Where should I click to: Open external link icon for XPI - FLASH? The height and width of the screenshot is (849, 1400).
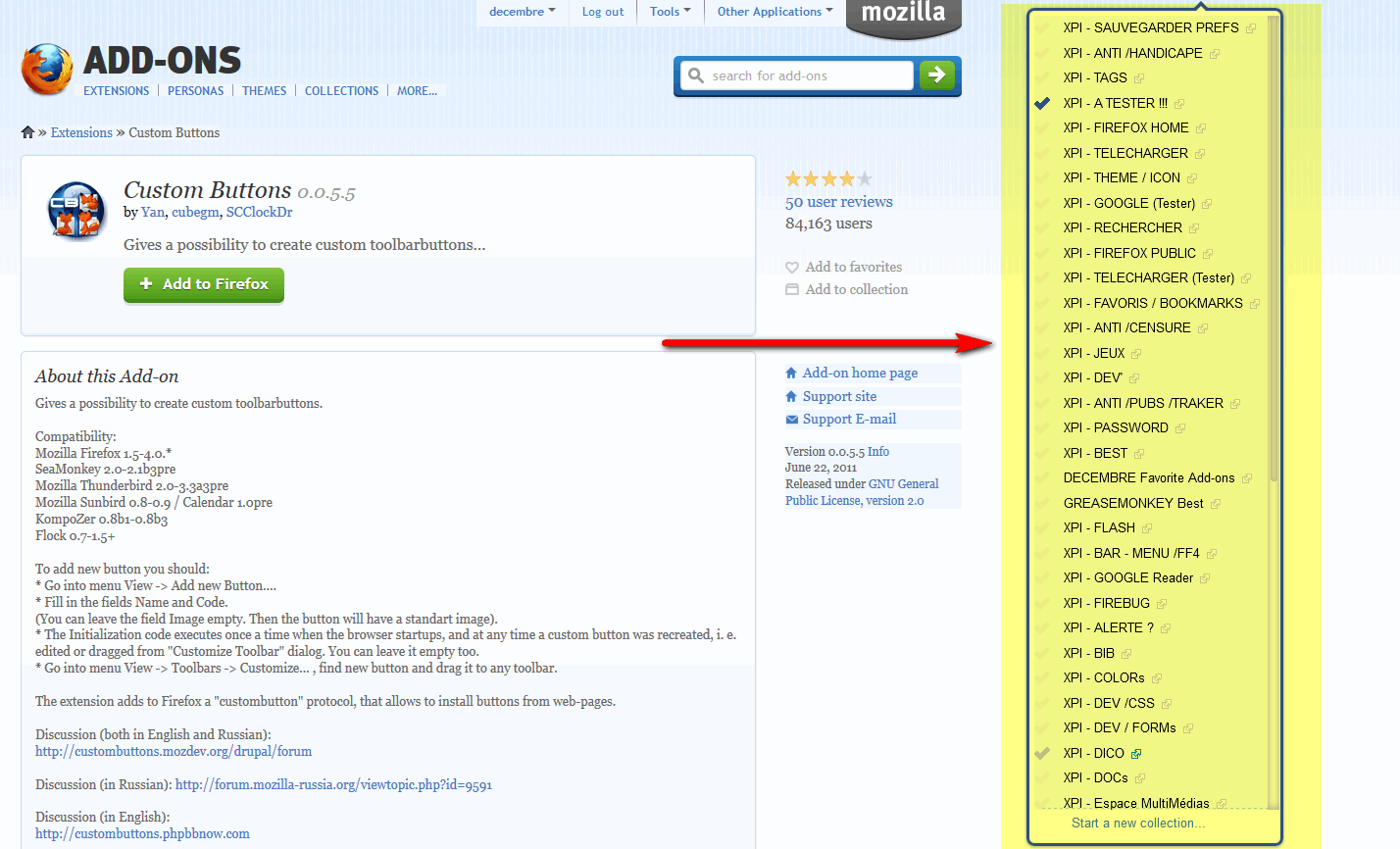[1147, 528]
